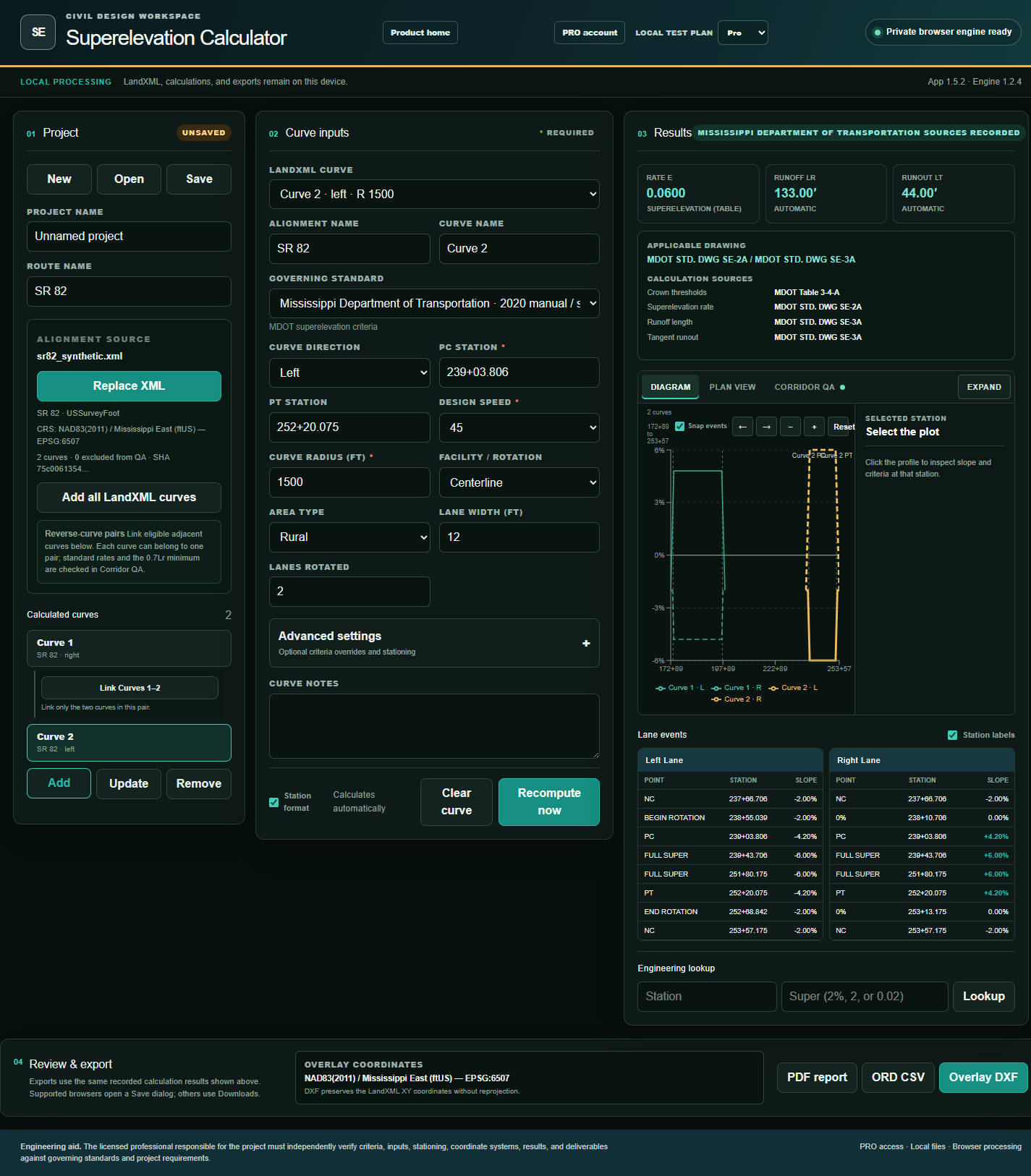Click the Curve Notes text area
The image size is (1031, 1176).
[x=434, y=726]
